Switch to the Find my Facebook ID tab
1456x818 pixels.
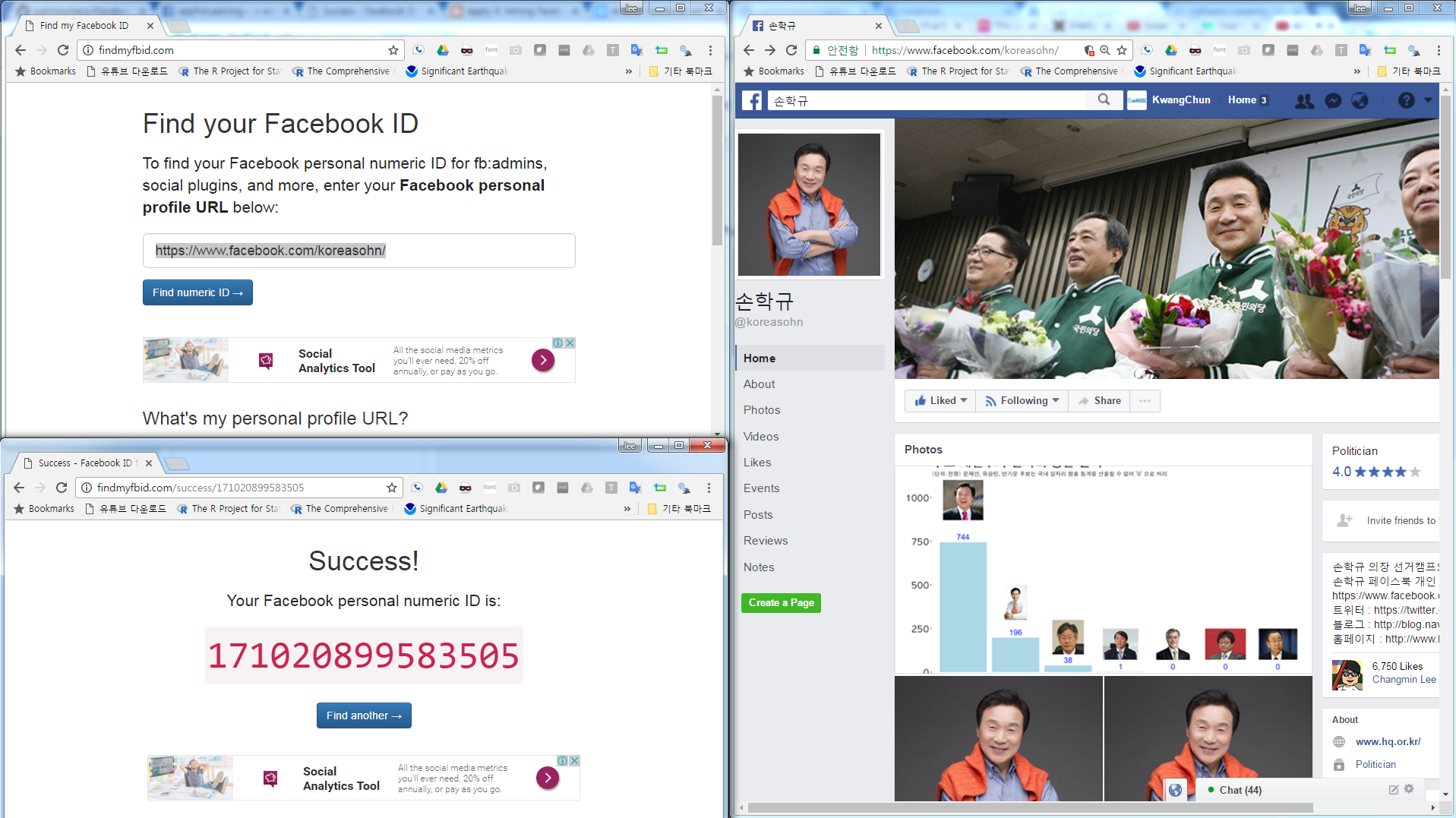pyautogui.click(x=85, y=26)
